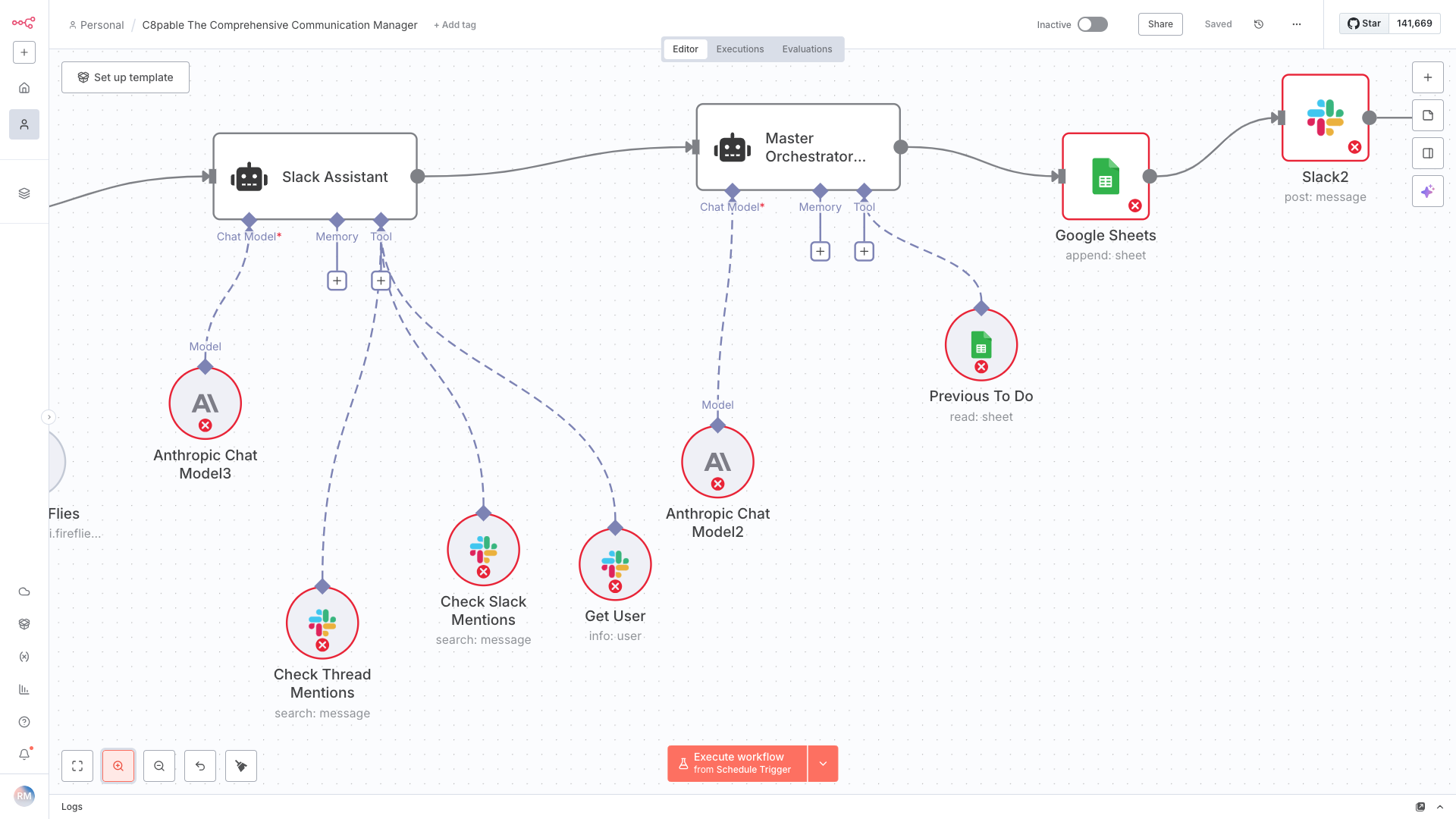Select the Google Sheets append node
1456x819 pixels.
(1106, 176)
